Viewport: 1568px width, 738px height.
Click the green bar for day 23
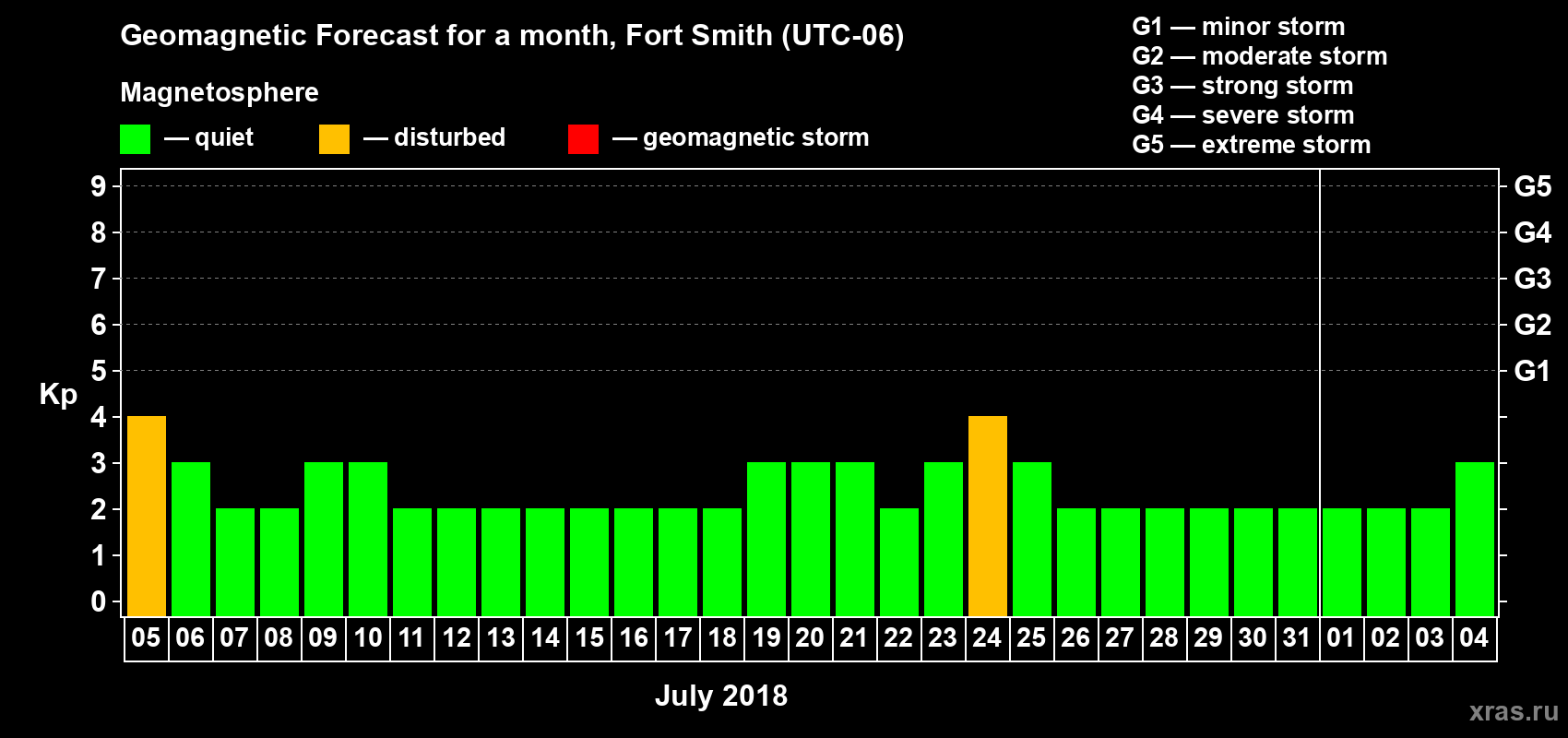[944, 539]
